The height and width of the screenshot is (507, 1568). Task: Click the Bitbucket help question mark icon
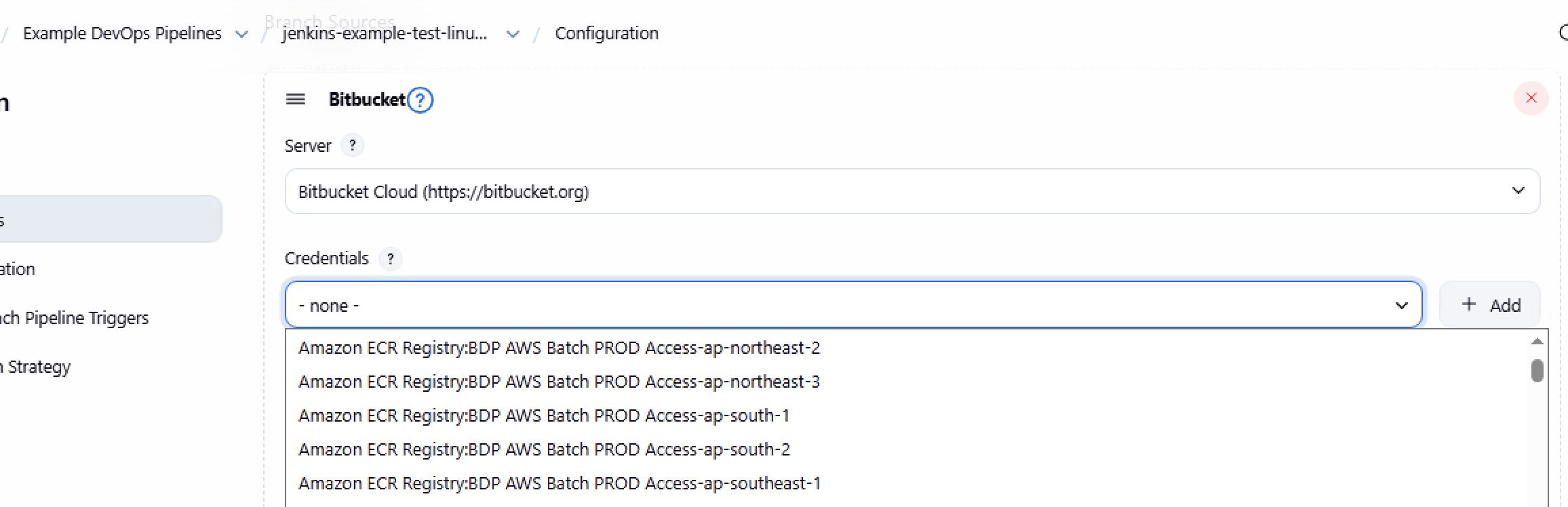(x=420, y=100)
